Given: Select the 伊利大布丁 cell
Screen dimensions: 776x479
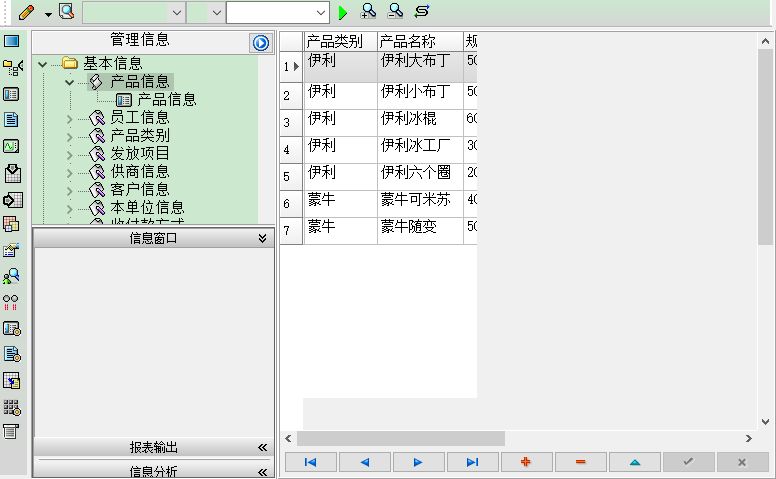Looking at the screenshot, I should 420,66.
